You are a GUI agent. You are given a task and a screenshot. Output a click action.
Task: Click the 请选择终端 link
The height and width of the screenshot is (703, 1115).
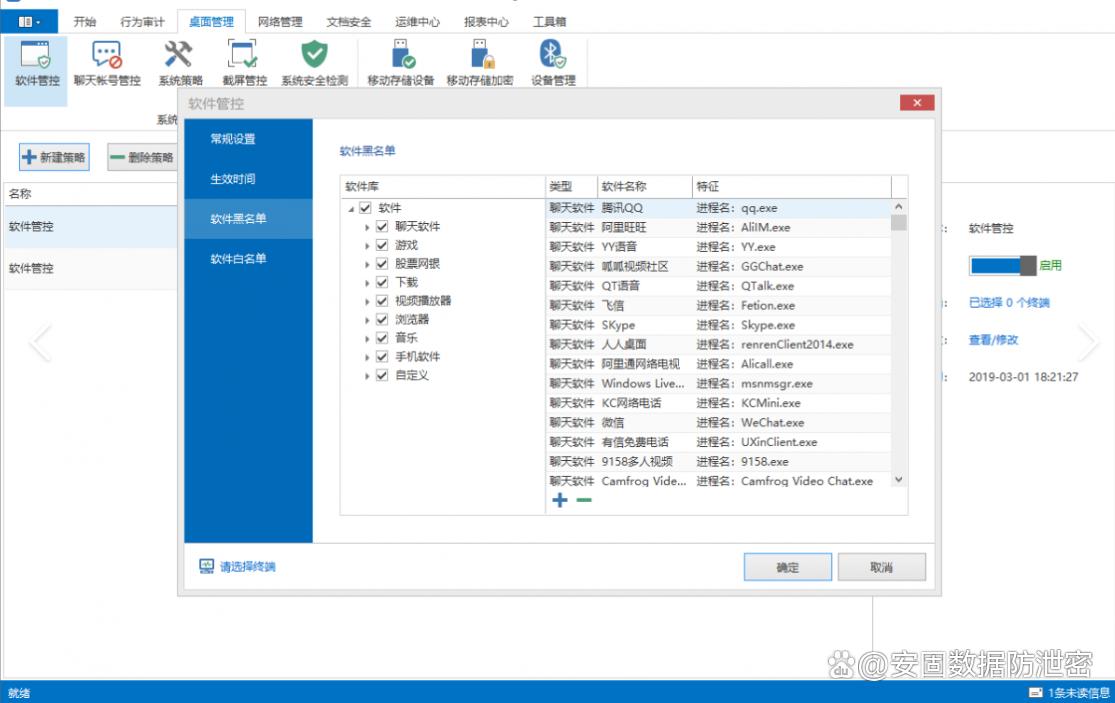(246, 567)
